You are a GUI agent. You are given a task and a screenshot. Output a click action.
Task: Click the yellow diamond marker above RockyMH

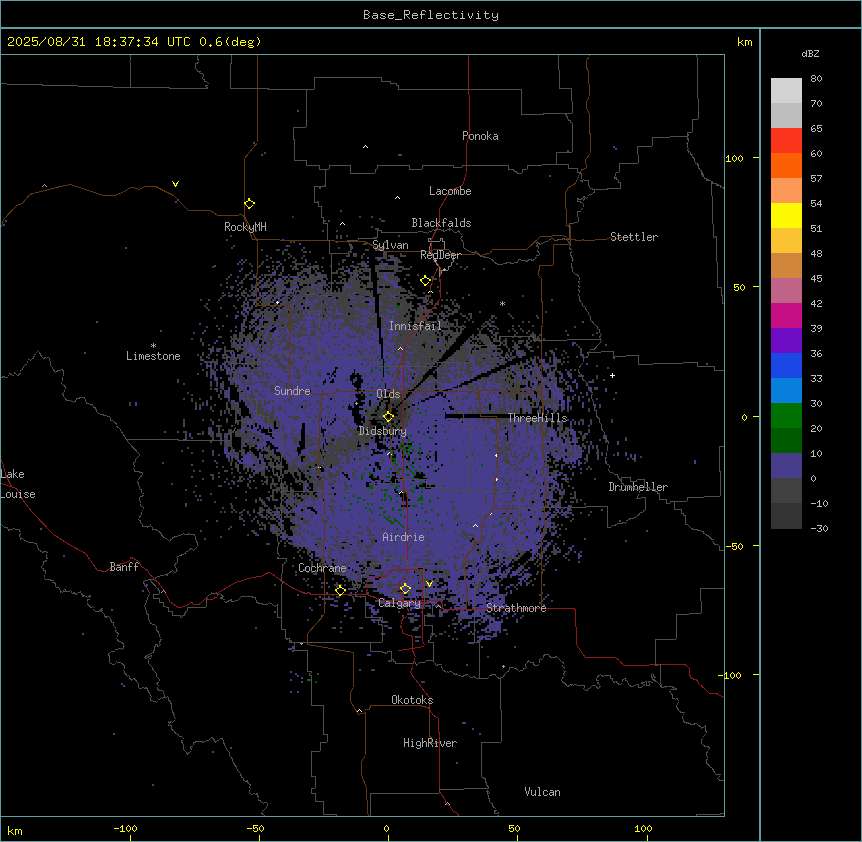pos(249,204)
